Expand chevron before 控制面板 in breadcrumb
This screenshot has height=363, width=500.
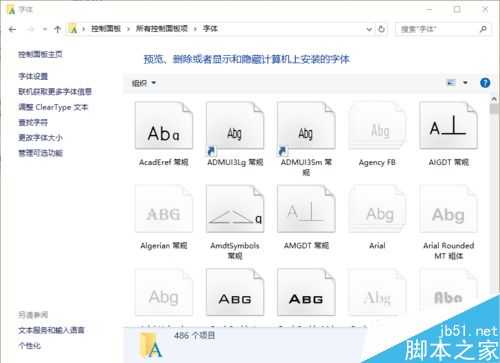84,29
